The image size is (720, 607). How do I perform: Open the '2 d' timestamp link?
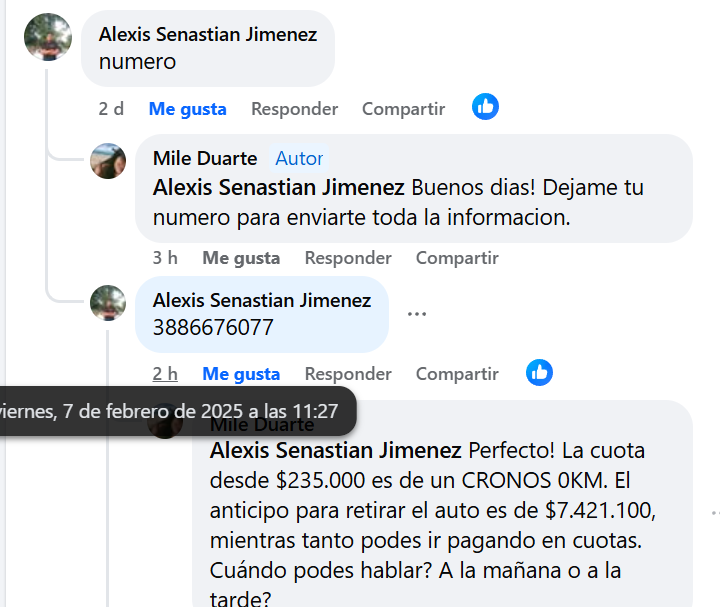coord(111,109)
